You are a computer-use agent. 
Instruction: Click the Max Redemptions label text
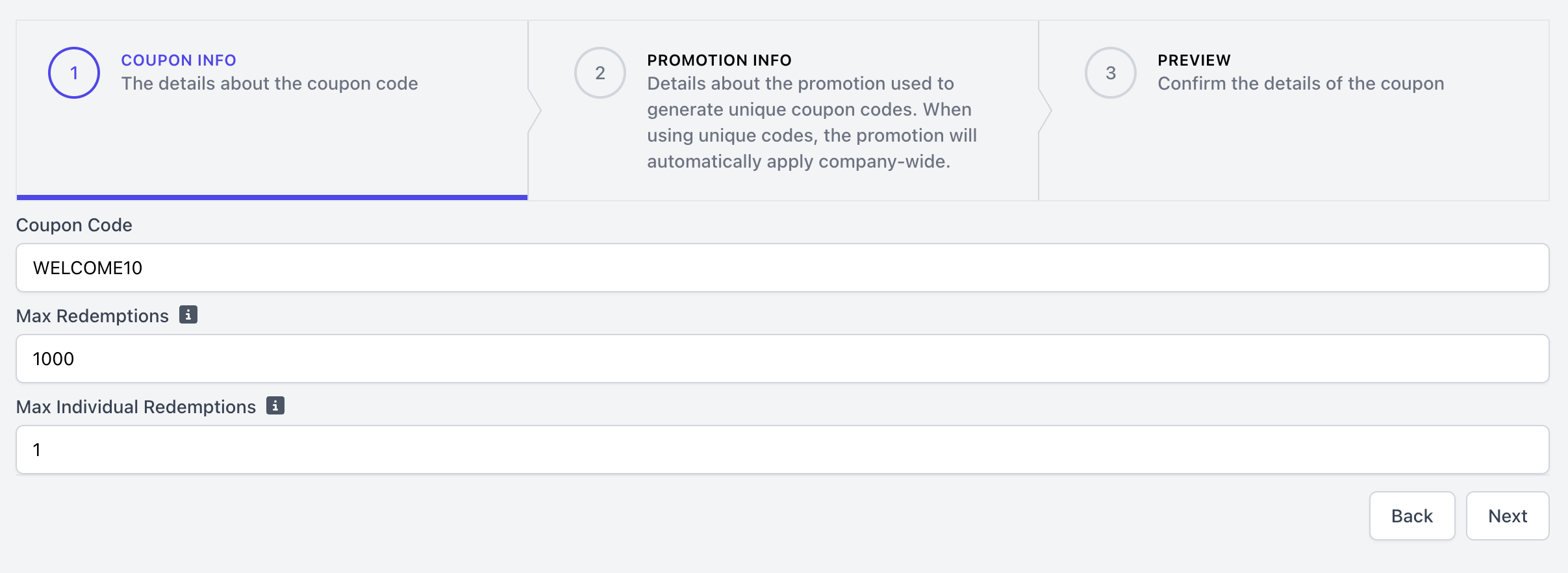(x=92, y=316)
